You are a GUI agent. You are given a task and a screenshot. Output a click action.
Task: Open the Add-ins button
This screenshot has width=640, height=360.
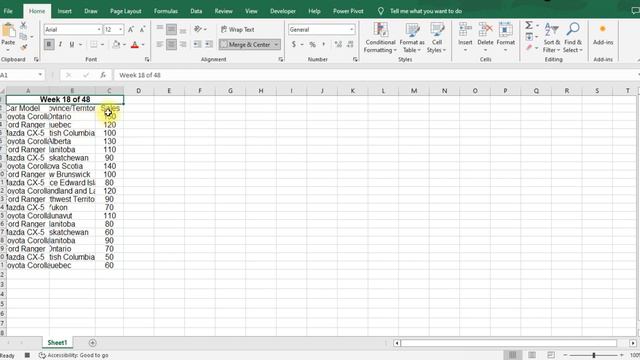pyautogui.click(x=603, y=34)
